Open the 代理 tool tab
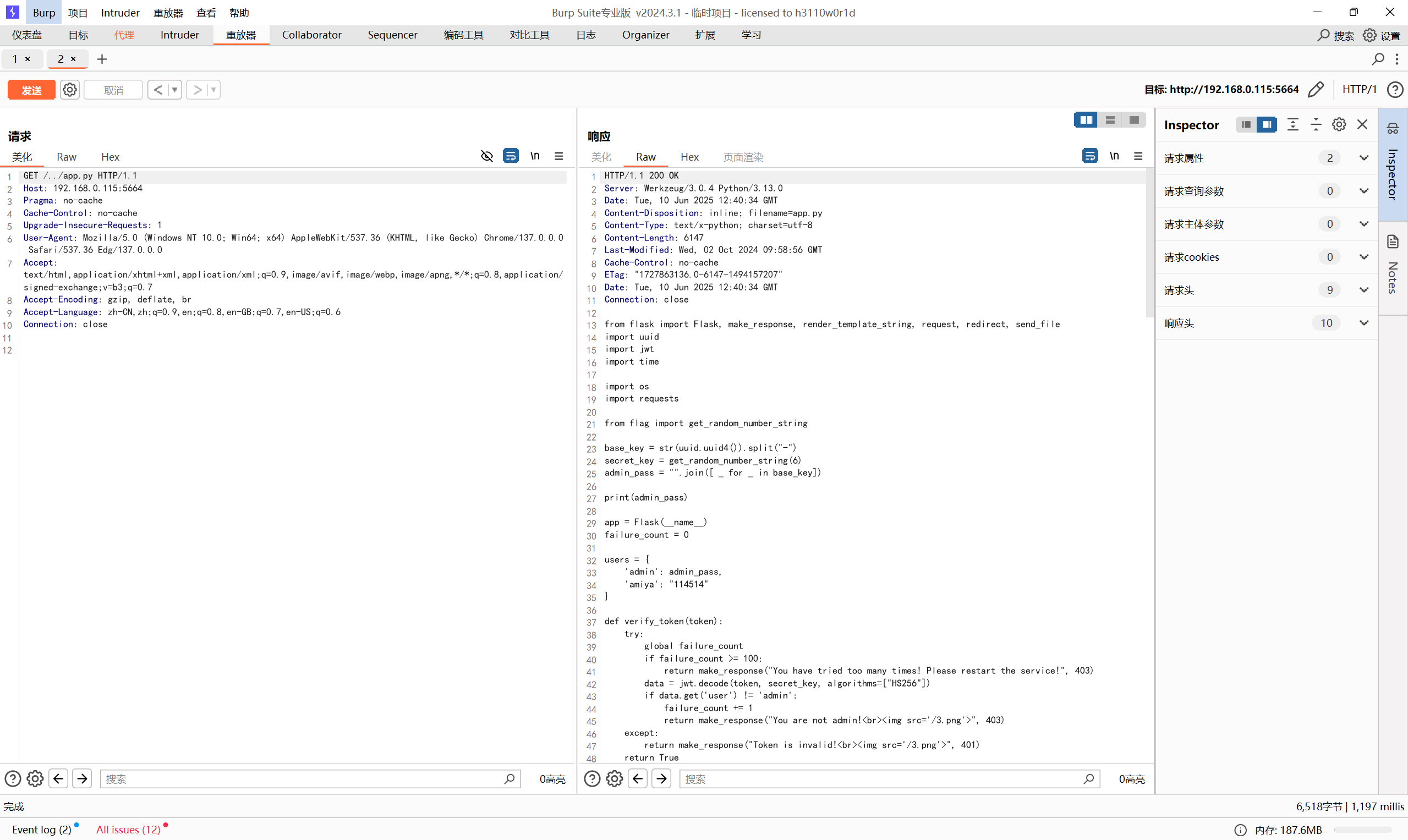The image size is (1408, 840). (124, 35)
